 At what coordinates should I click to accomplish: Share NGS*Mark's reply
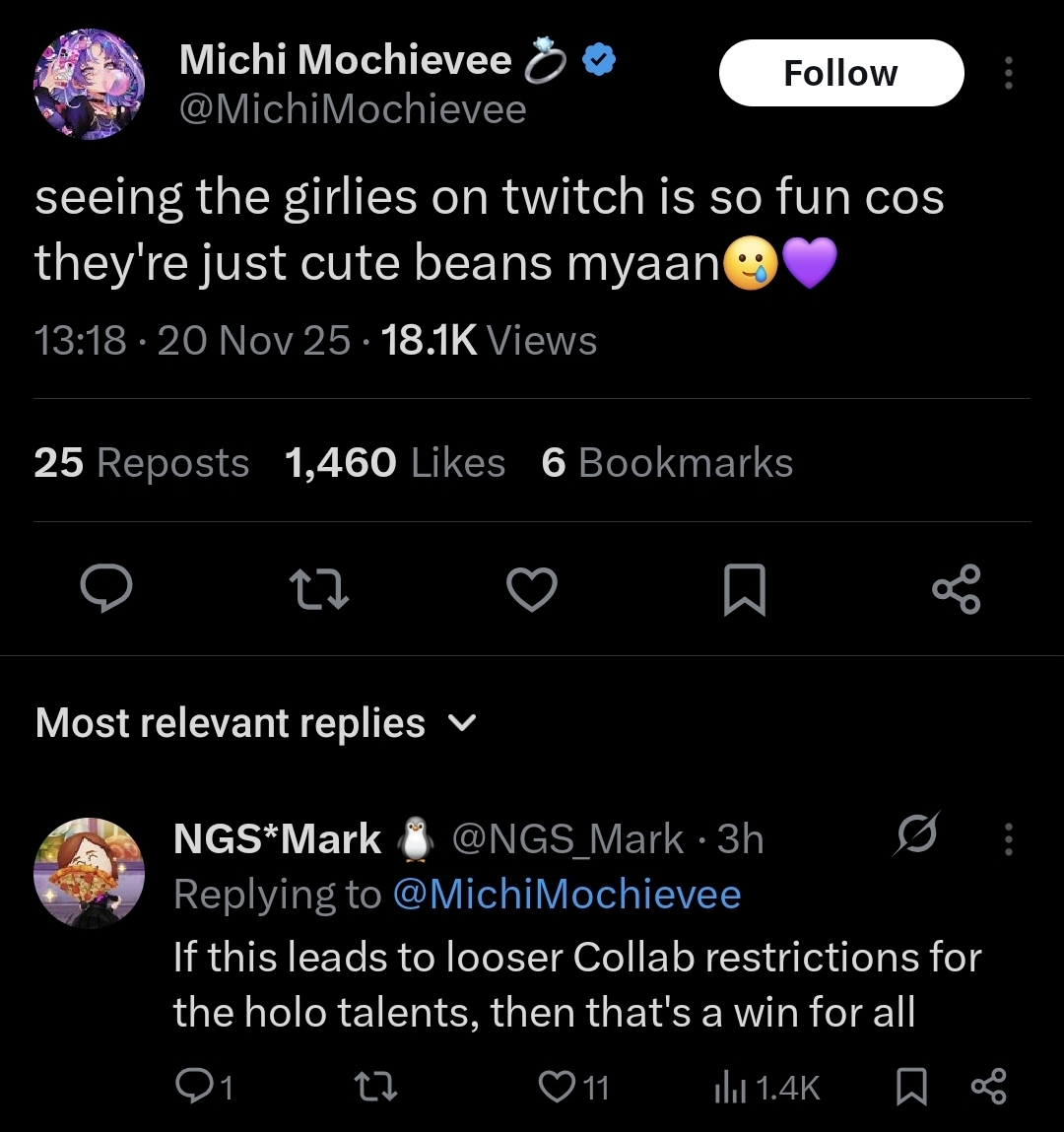click(988, 1087)
